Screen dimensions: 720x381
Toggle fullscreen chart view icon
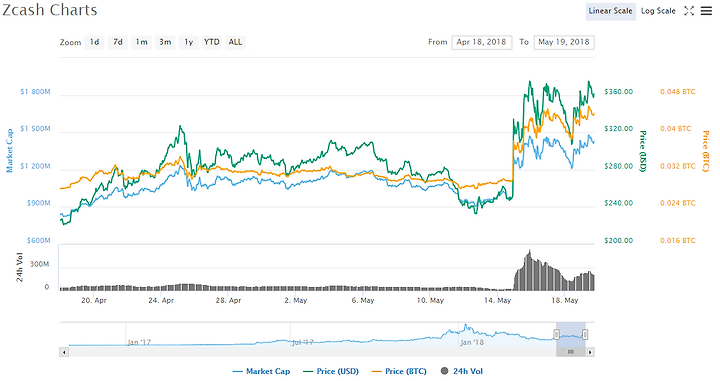click(689, 11)
